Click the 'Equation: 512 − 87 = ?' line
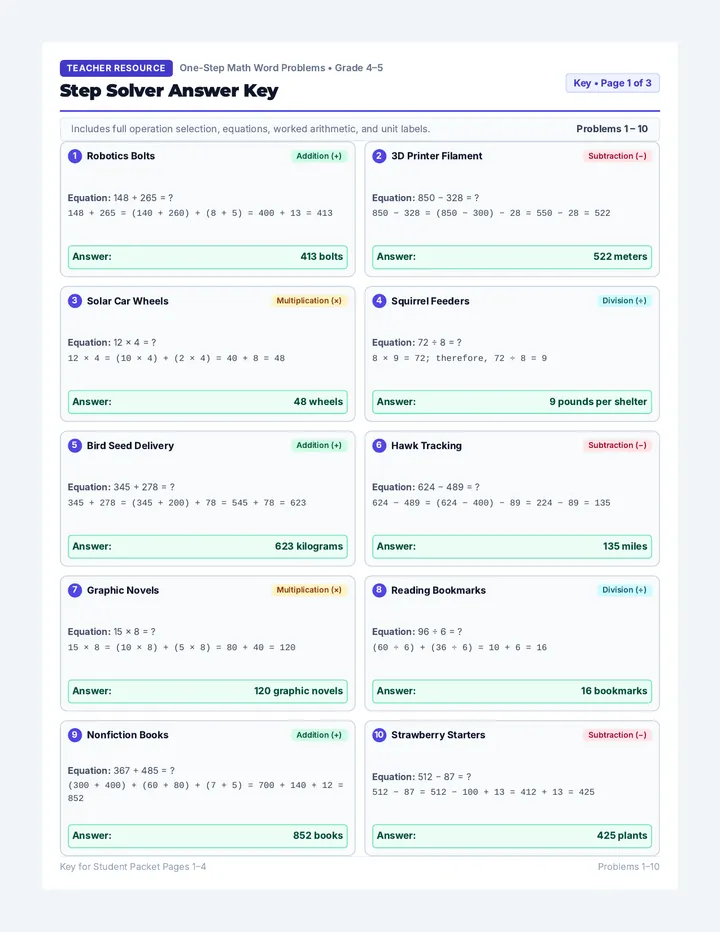The height and width of the screenshot is (932, 720). 422,777
